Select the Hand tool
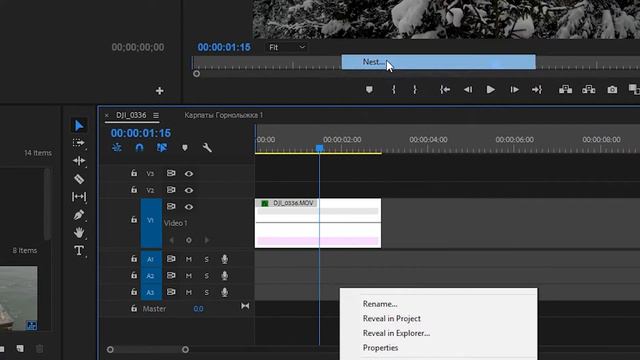 [79, 232]
